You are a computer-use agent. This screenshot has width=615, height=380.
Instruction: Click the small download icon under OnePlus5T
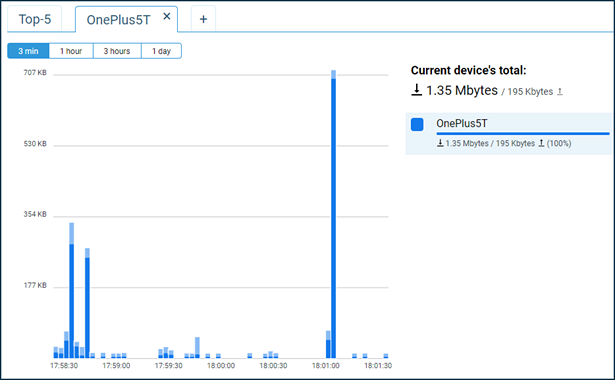tap(440, 143)
